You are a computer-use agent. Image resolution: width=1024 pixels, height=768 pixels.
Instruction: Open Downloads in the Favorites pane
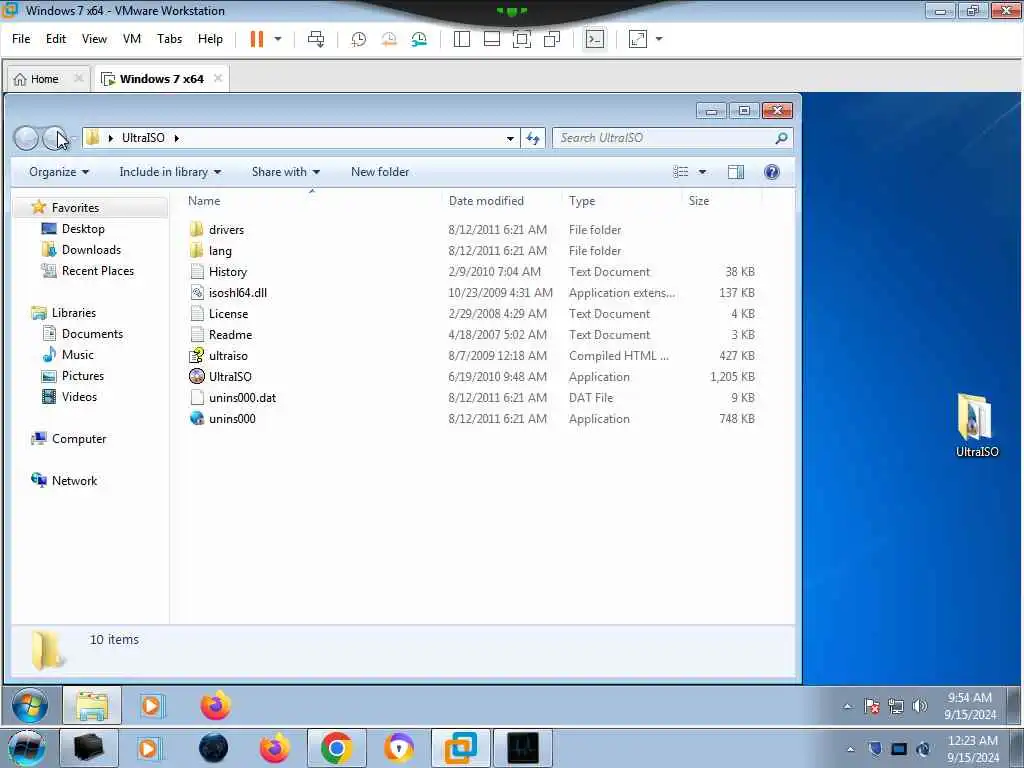pos(91,249)
